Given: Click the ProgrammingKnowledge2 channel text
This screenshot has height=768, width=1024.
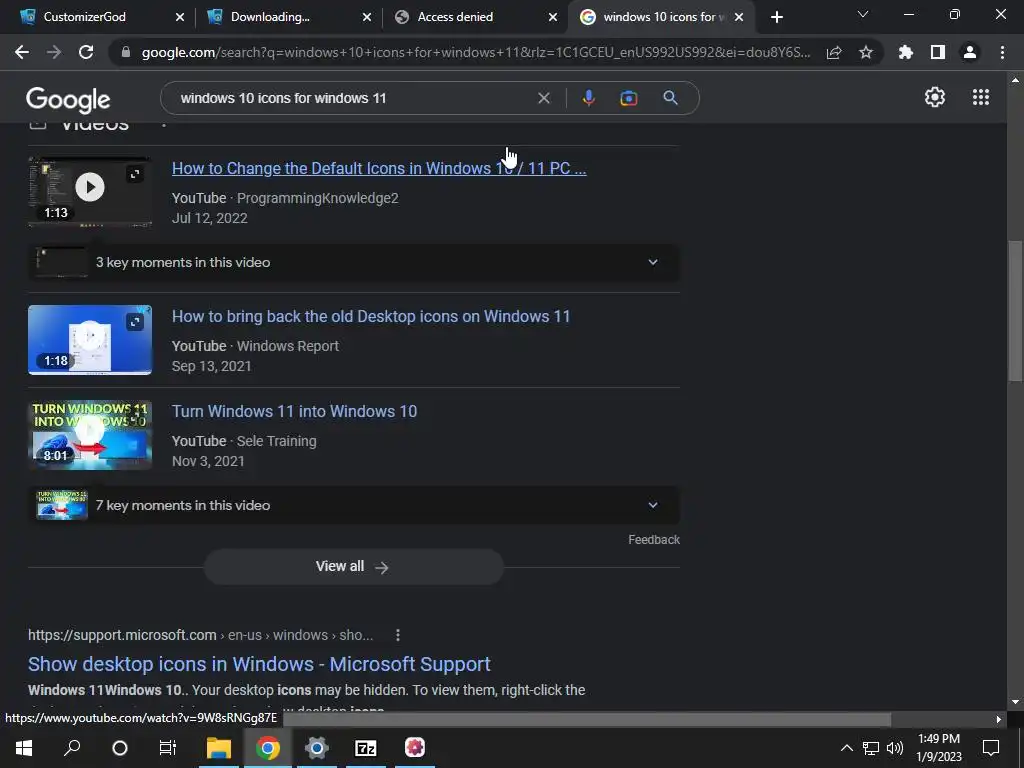Looking at the screenshot, I should pos(317,198).
